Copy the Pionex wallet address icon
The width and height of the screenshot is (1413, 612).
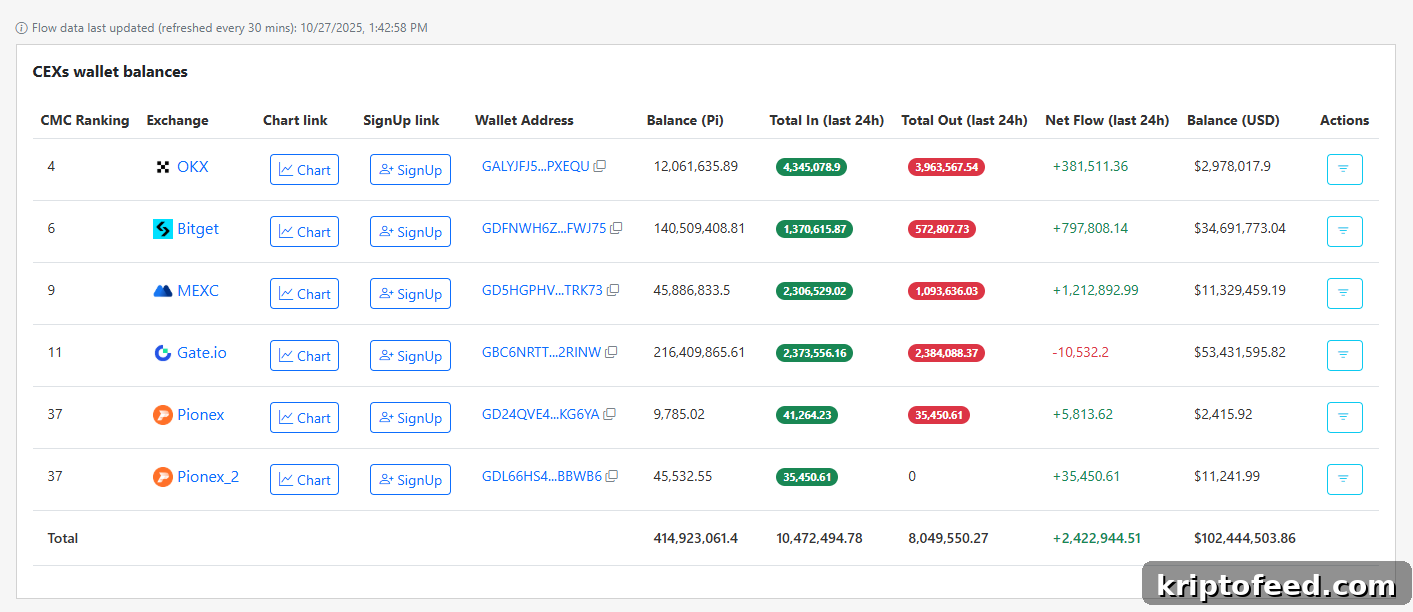609,415
